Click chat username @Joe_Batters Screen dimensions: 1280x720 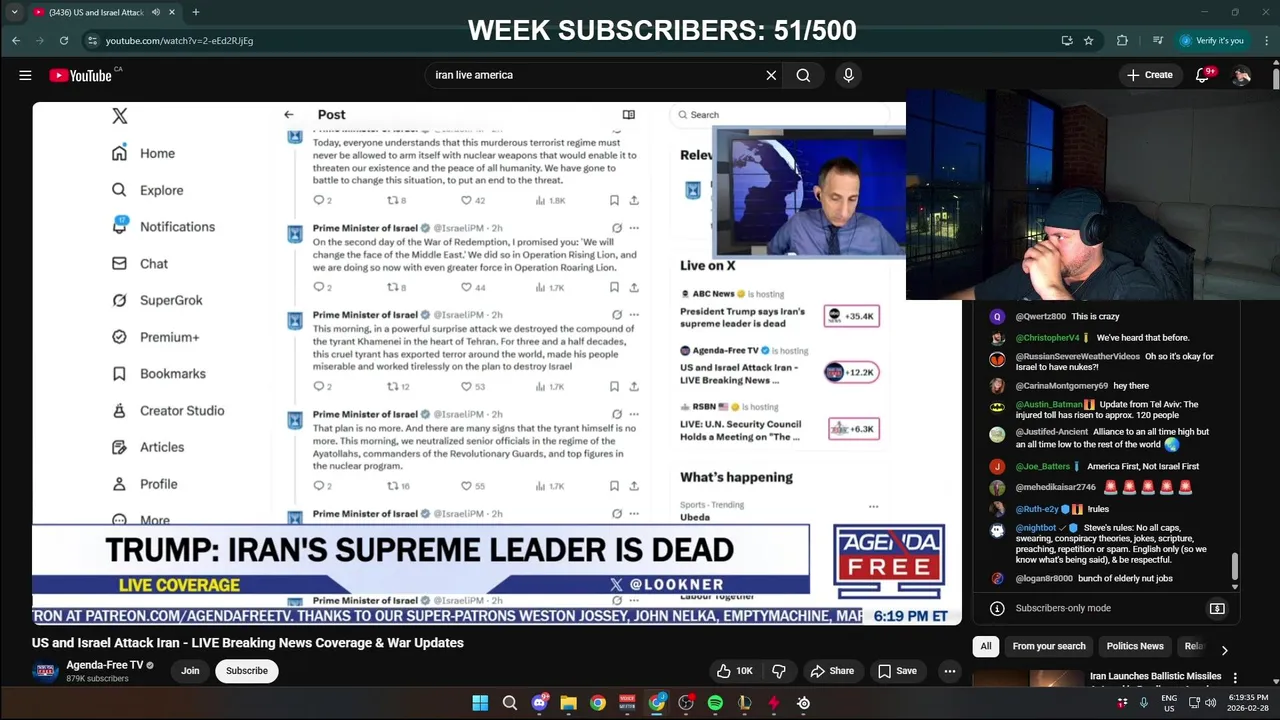pos(1043,467)
